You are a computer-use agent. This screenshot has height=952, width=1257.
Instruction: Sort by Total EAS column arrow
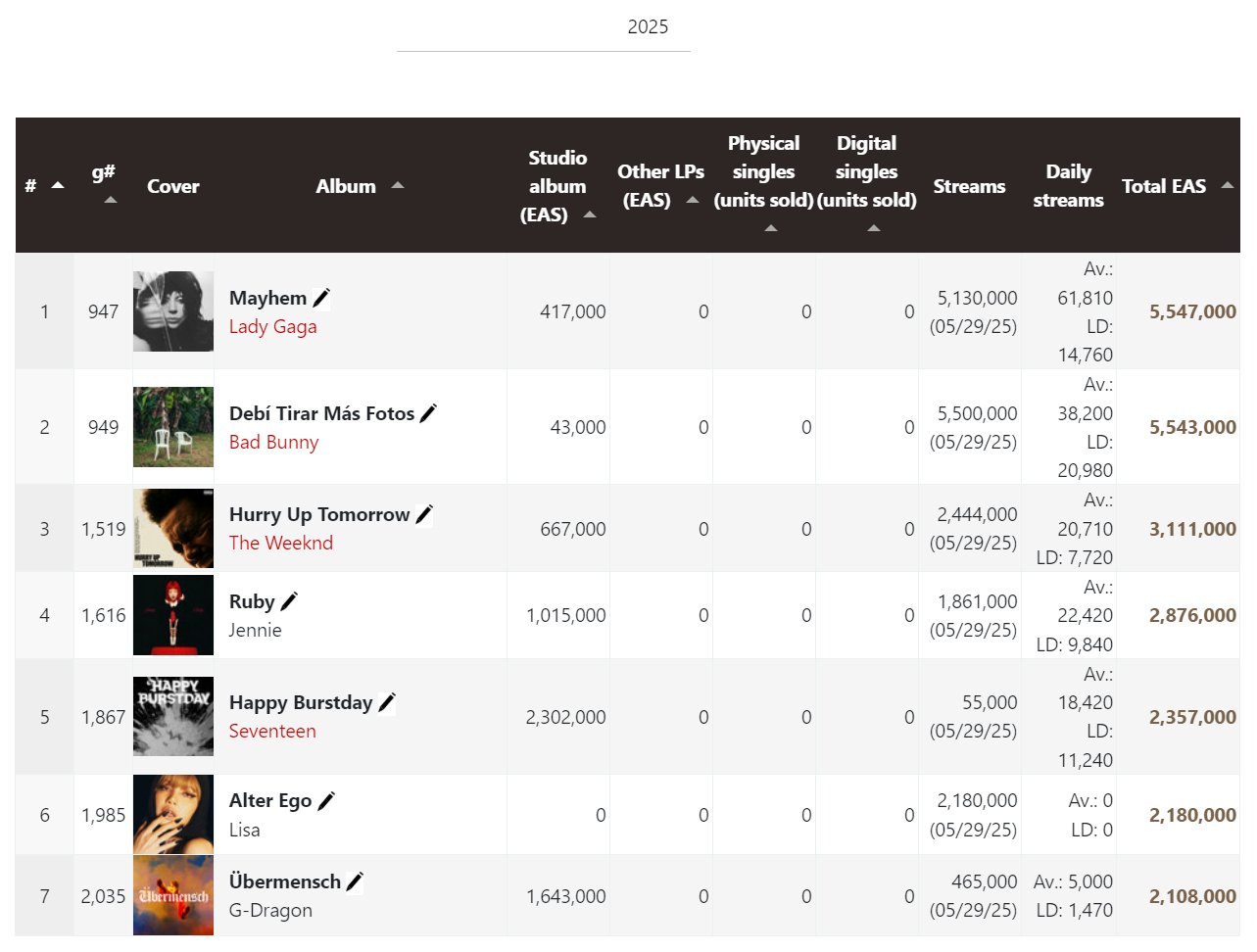coord(1228,185)
